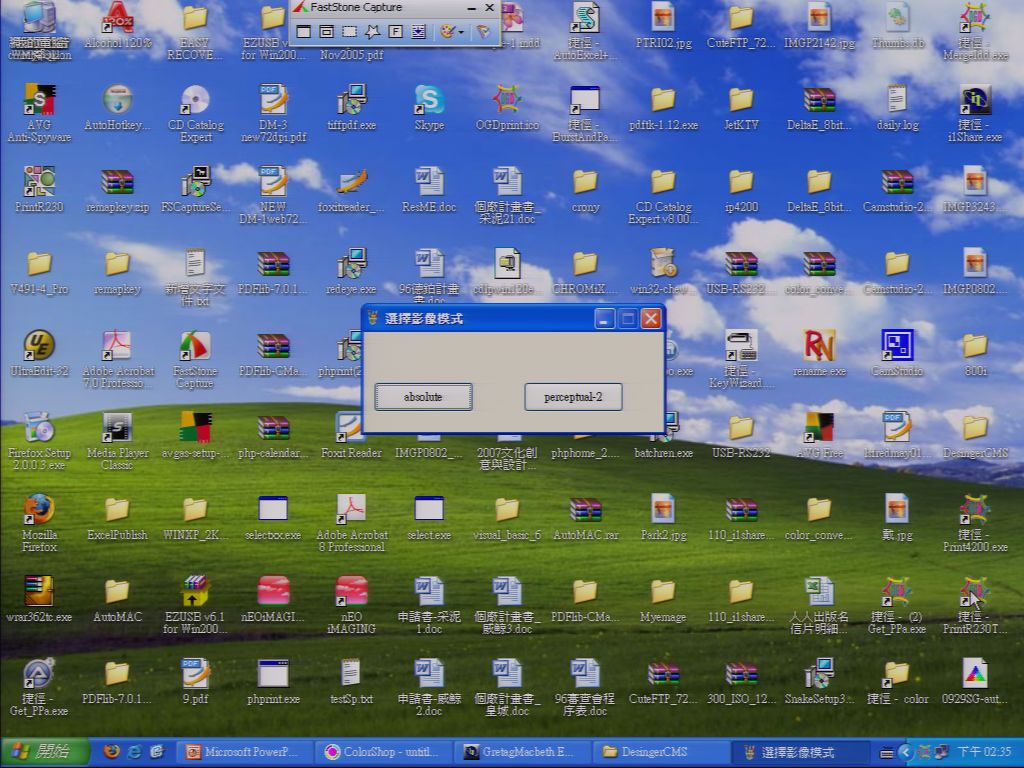Expand the FastStone output palette dropdown arrow
The height and width of the screenshot is (768, 1024).
(x=461, y=32)
